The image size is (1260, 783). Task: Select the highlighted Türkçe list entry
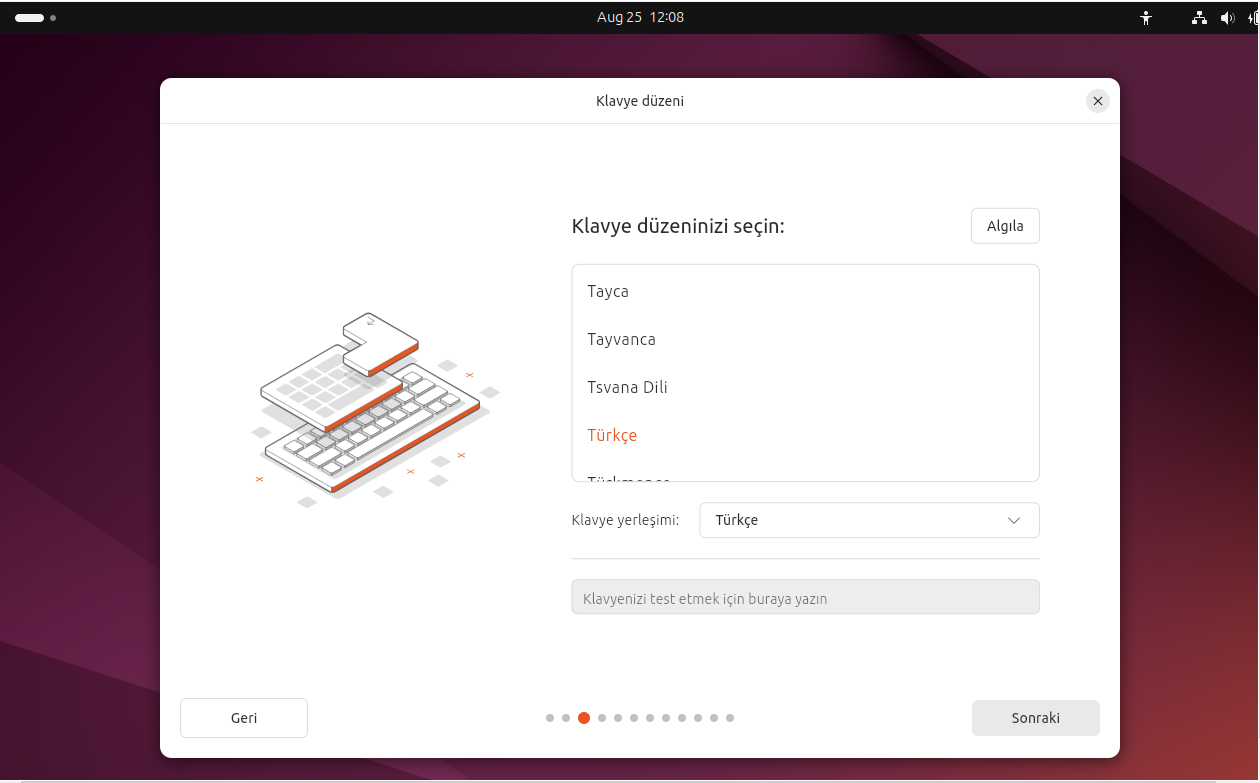tap(805, 435)
